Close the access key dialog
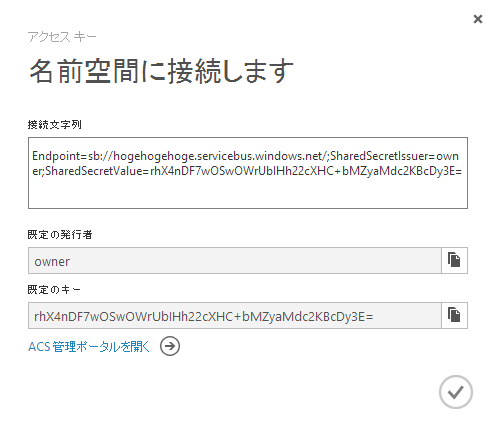496x433 pixels. pos(478,19)
